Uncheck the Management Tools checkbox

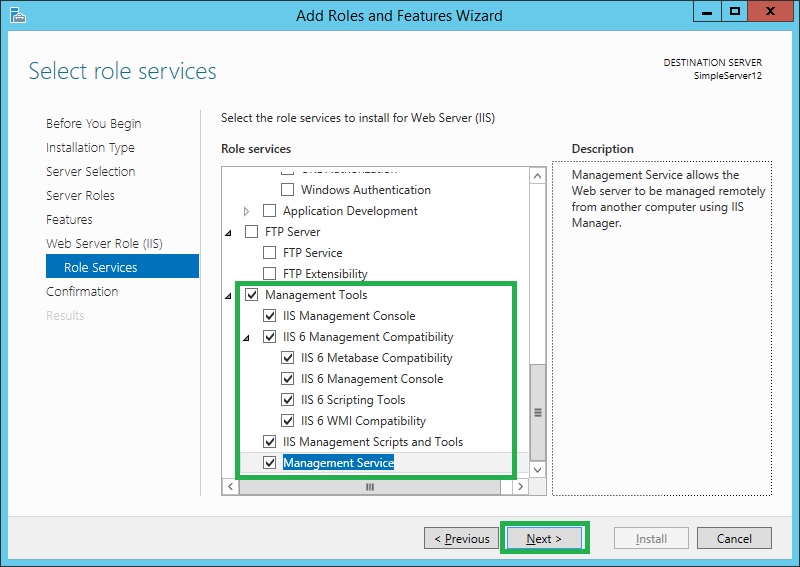[251, 295]
